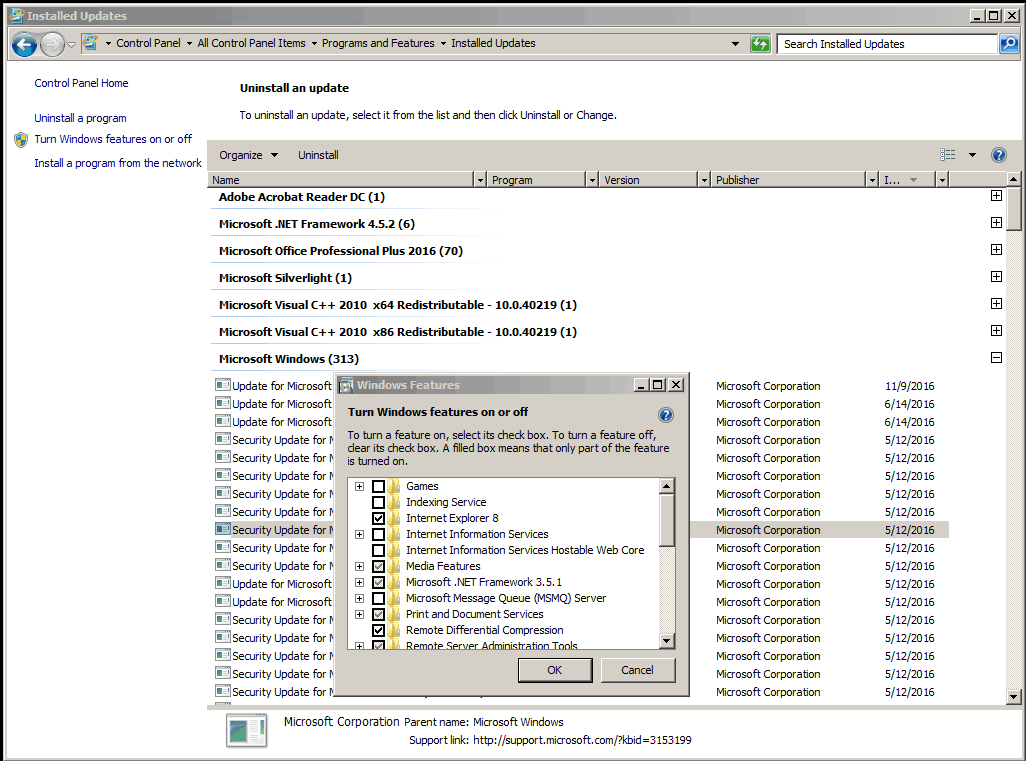The height and width of the screenshot is (761, 1026).
Task: Select Microsoft .NET Framework 4.5.2 (6) group
Action: click(x=317, y=224)
